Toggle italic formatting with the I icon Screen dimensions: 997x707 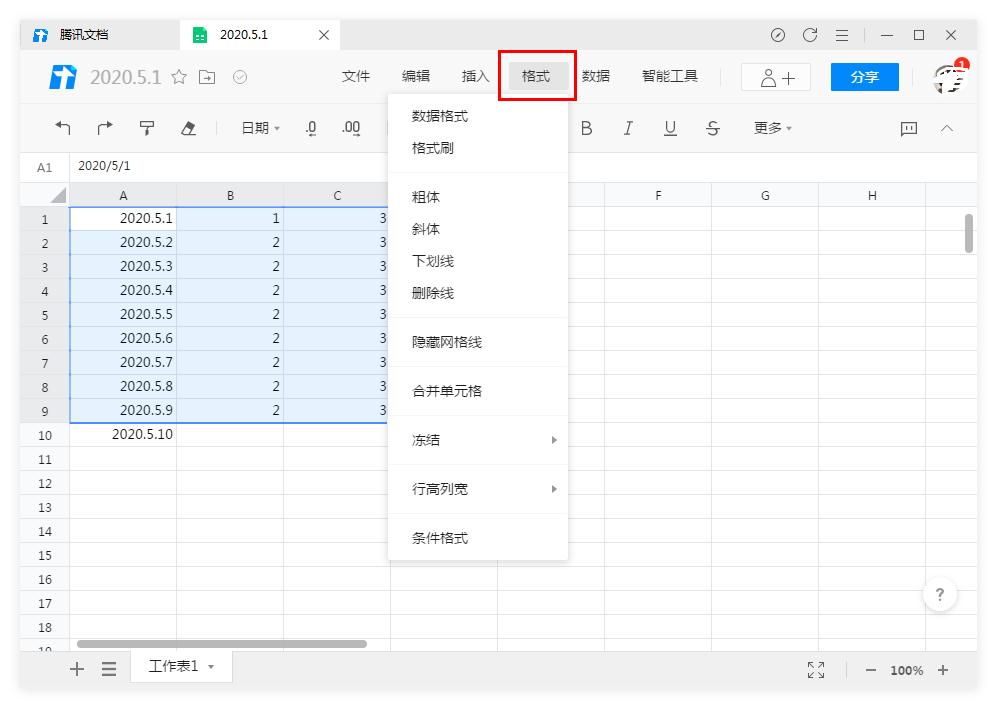coord(627,128)
